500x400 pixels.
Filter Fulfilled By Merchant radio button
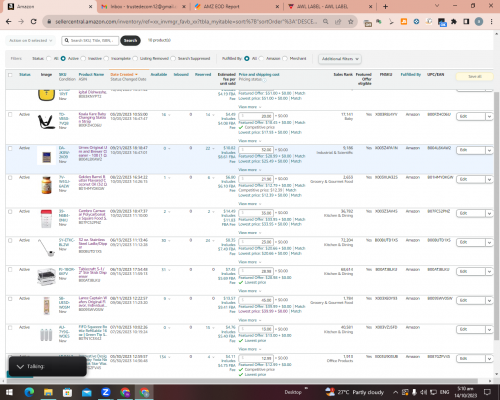(x=285, y=58)
